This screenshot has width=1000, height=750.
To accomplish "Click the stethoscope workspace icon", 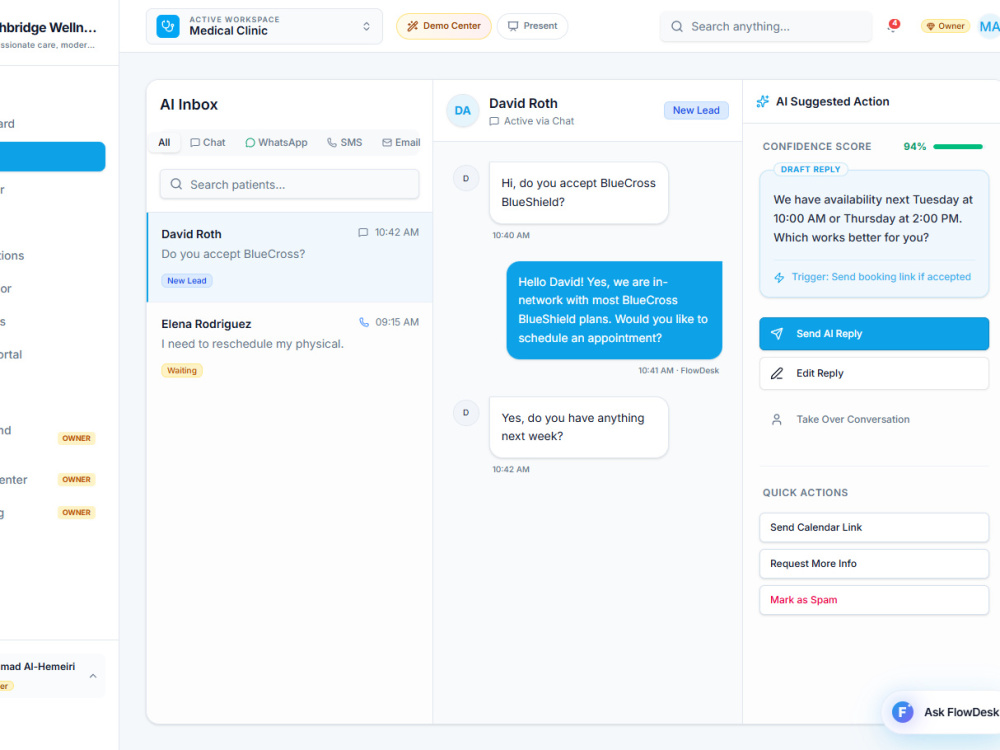I will point(168,26).
